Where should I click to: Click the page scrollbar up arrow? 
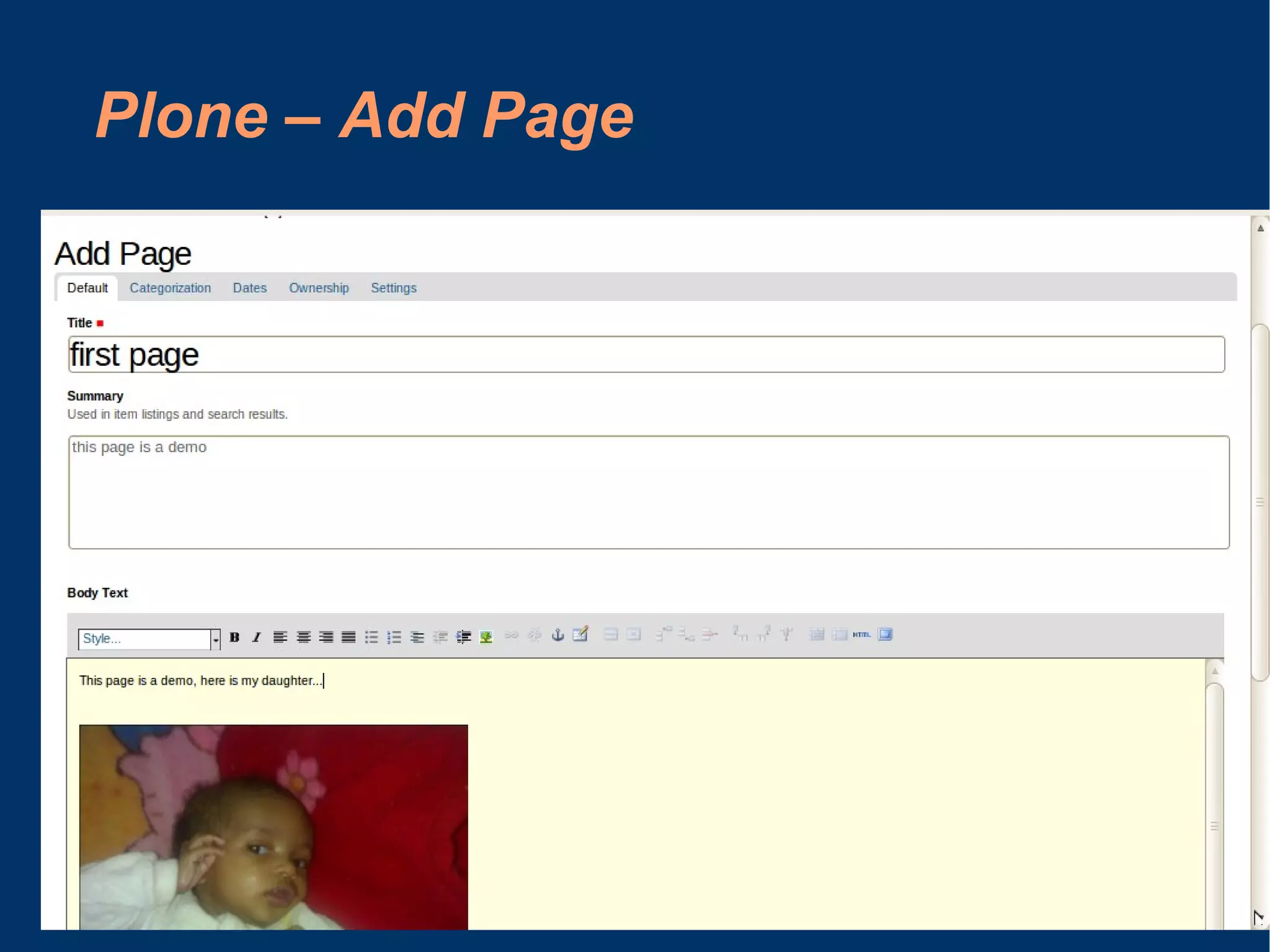(1260, 228)
